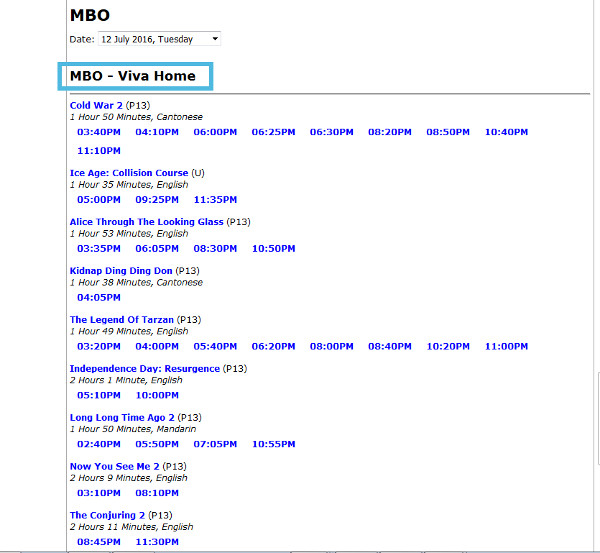Select Independence Day 05:10PM showtime
This screenshot has height=553, width=600.
tap(99, 395)
